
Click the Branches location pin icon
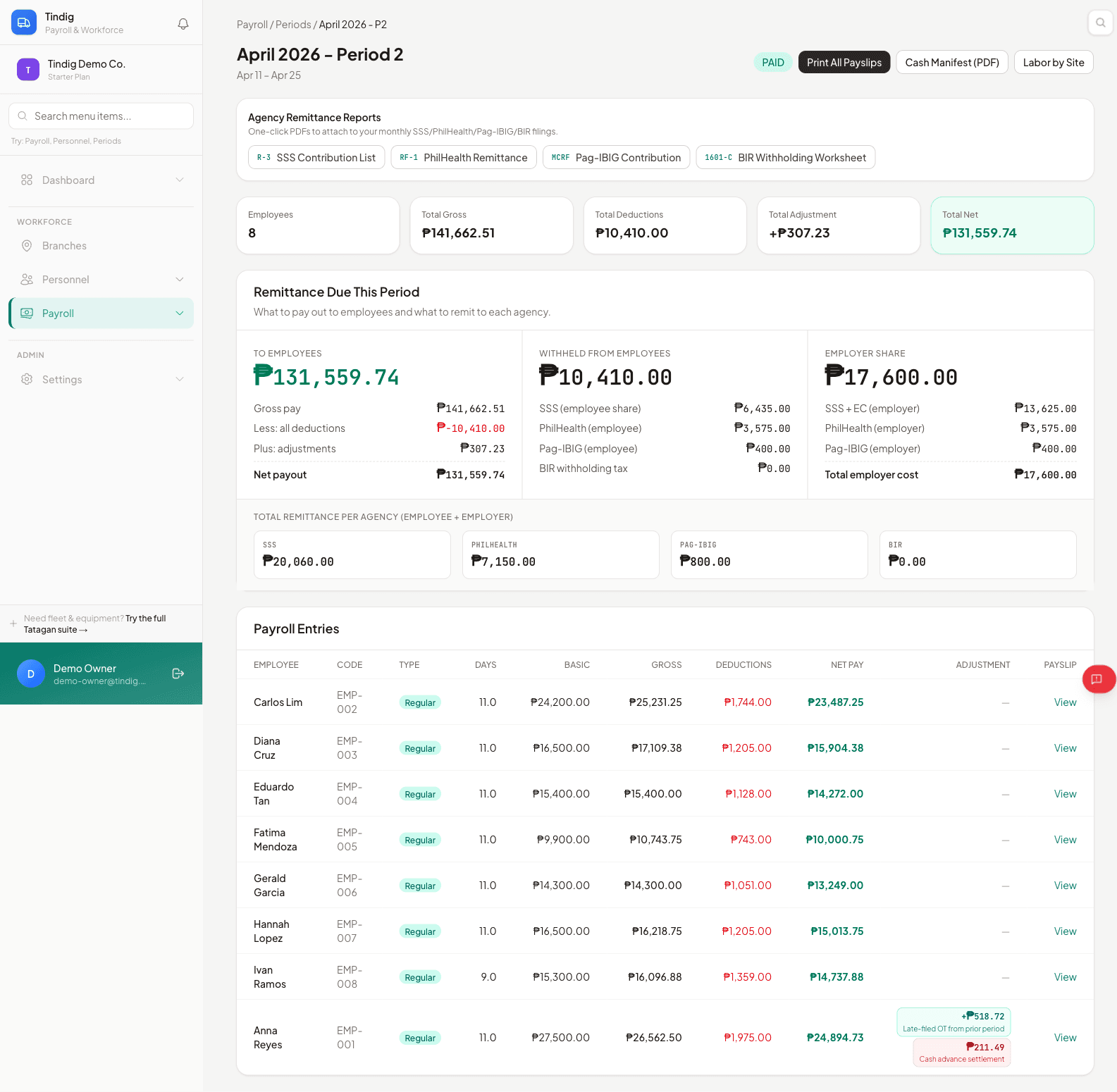[x=27, y=245]
